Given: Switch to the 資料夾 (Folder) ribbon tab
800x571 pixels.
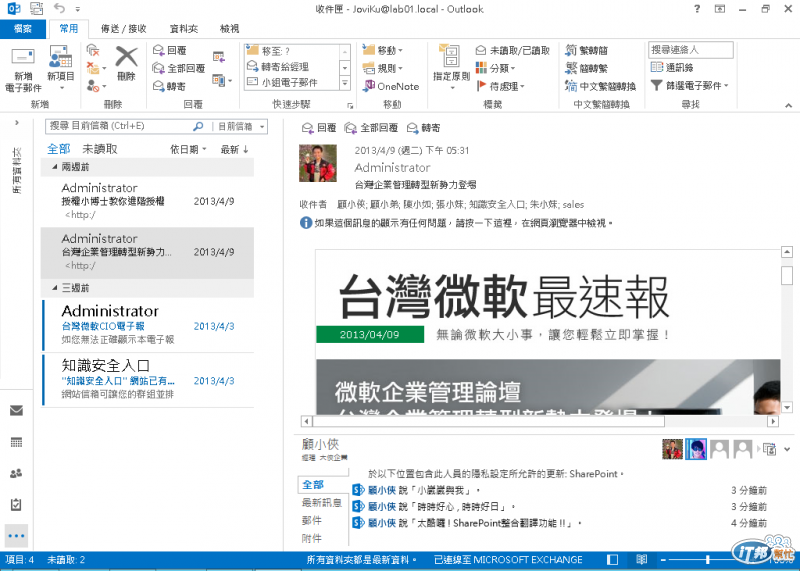Looking at the screenshot, I should (183, 29).
